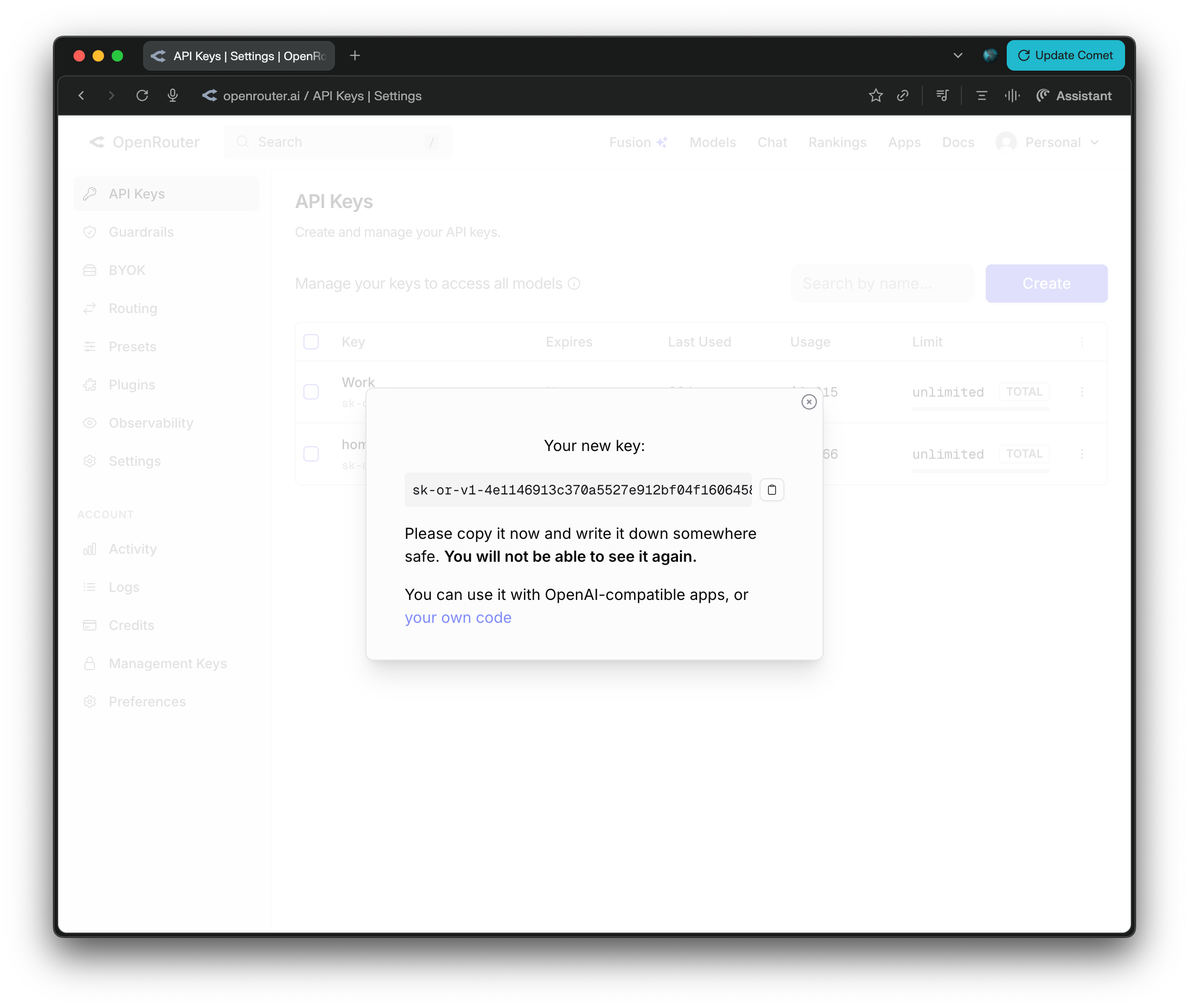Image resolution: width=1189 pixels, height=1008 pixels.
Task: Open the Rankings nav item
Action: [837, 142]
